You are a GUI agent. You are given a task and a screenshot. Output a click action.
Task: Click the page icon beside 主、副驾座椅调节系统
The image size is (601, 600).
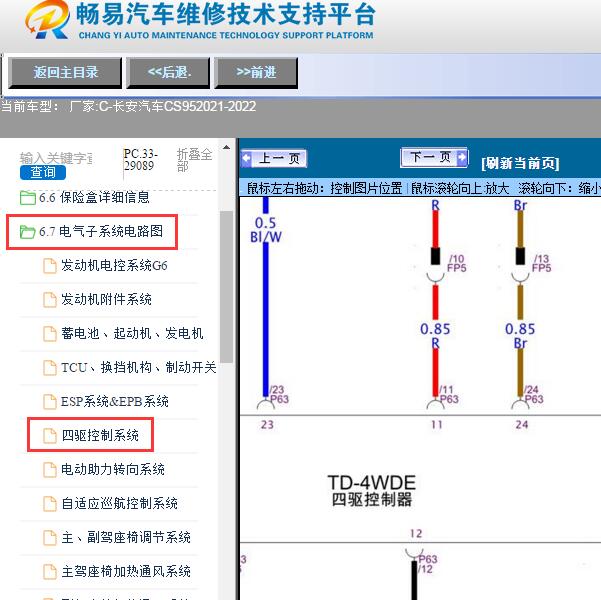[49, 538]
